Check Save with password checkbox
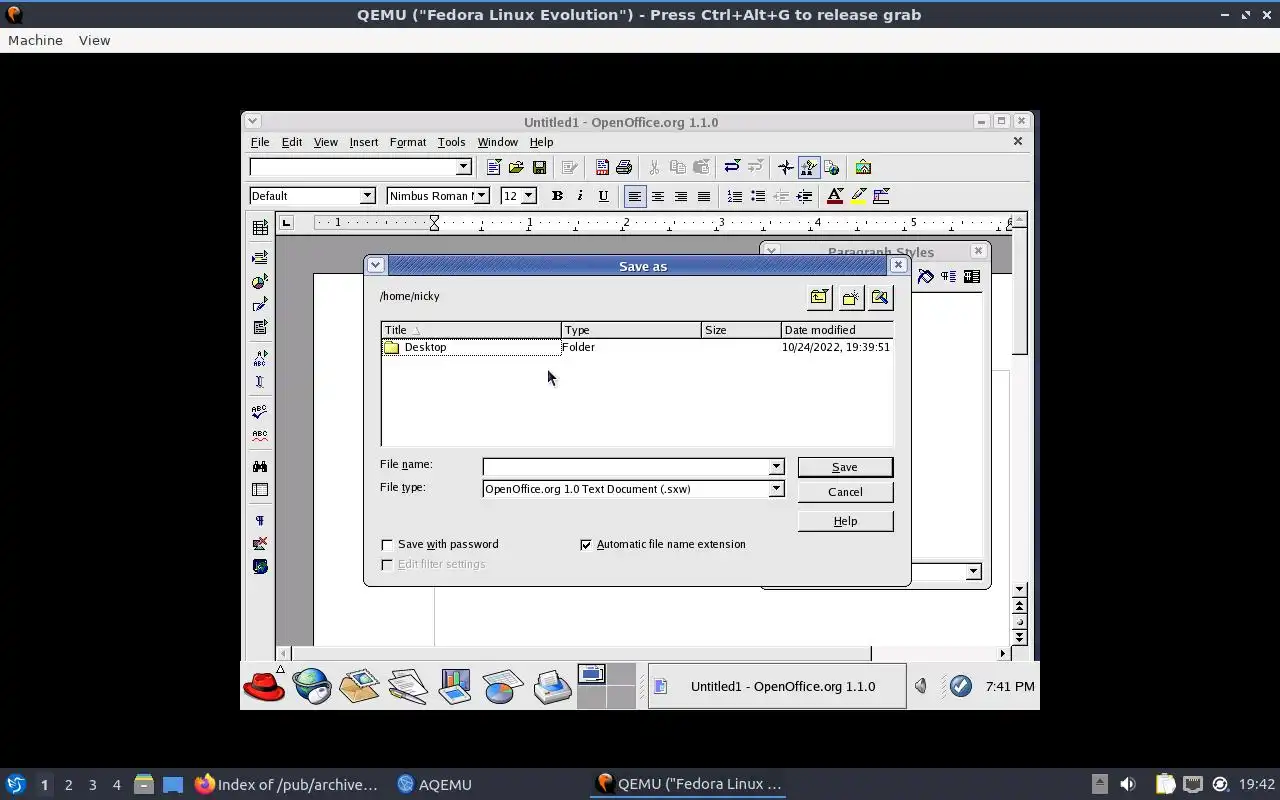Screen dimensions: 1280x800 pyautogui.click(x=387, y=544)
